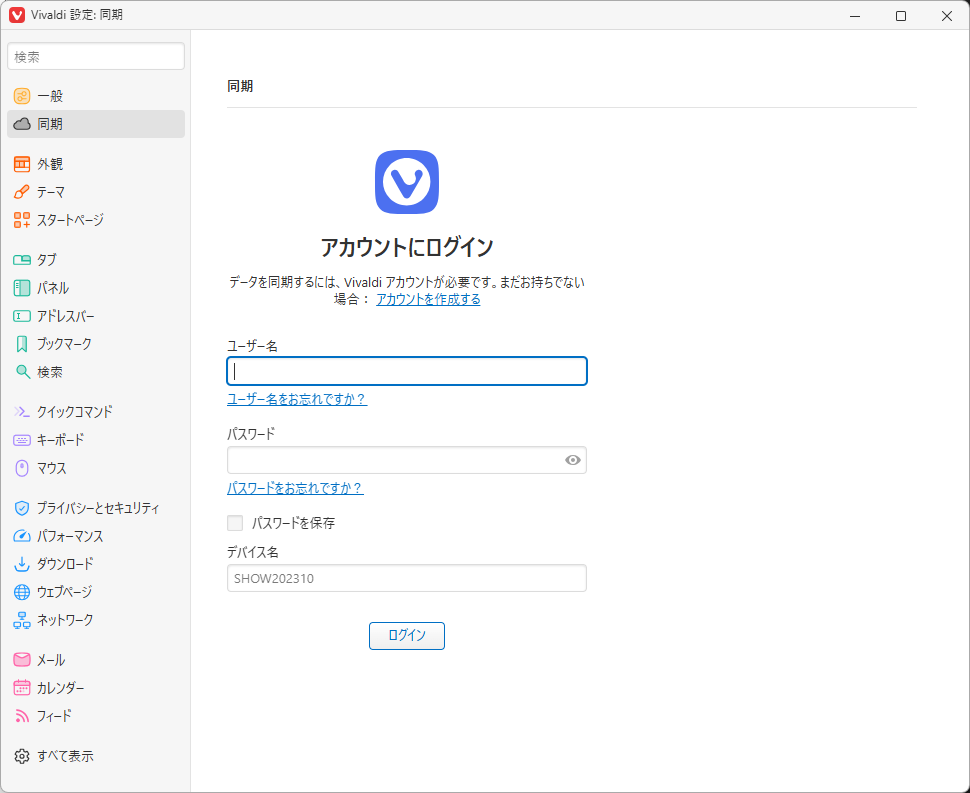Click the 外観 appearance icon
Viewport: 970px width, 793px height.
(22, 164)
